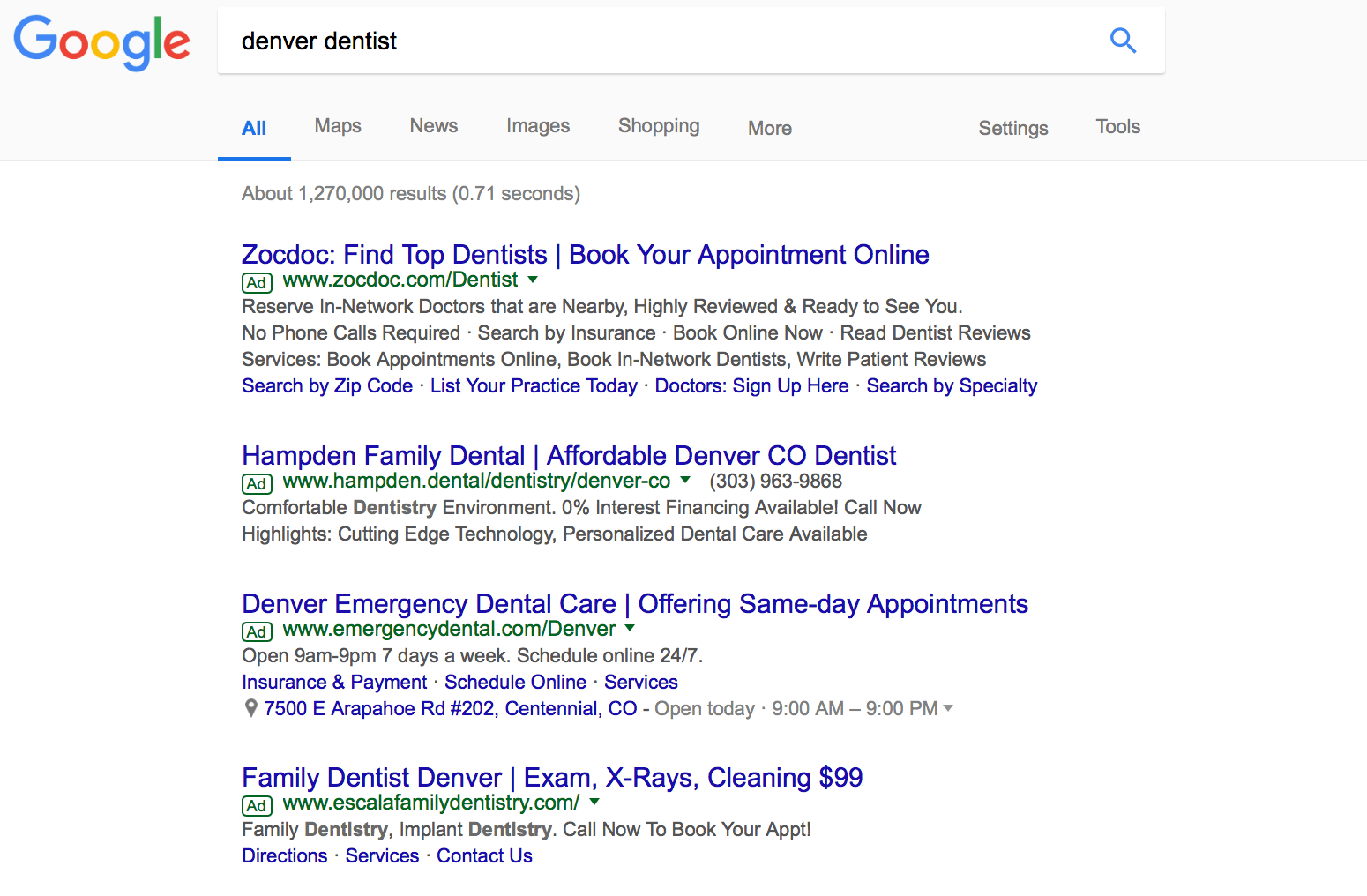Screen dimensions: 1367x896
Task: Click the text 'Services: Book Appointments Online'
Action: 400,360
